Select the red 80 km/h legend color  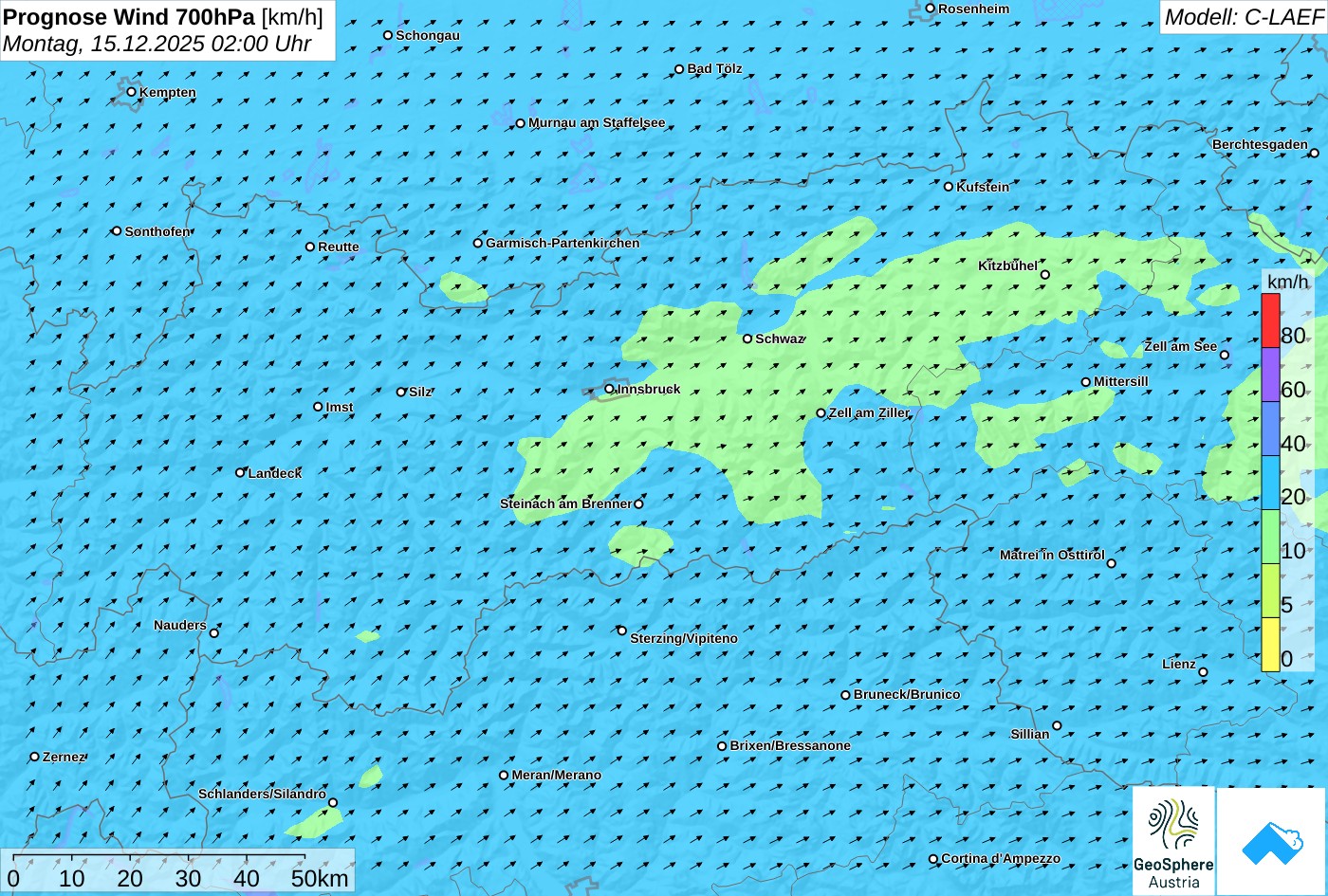(1270, 320)
